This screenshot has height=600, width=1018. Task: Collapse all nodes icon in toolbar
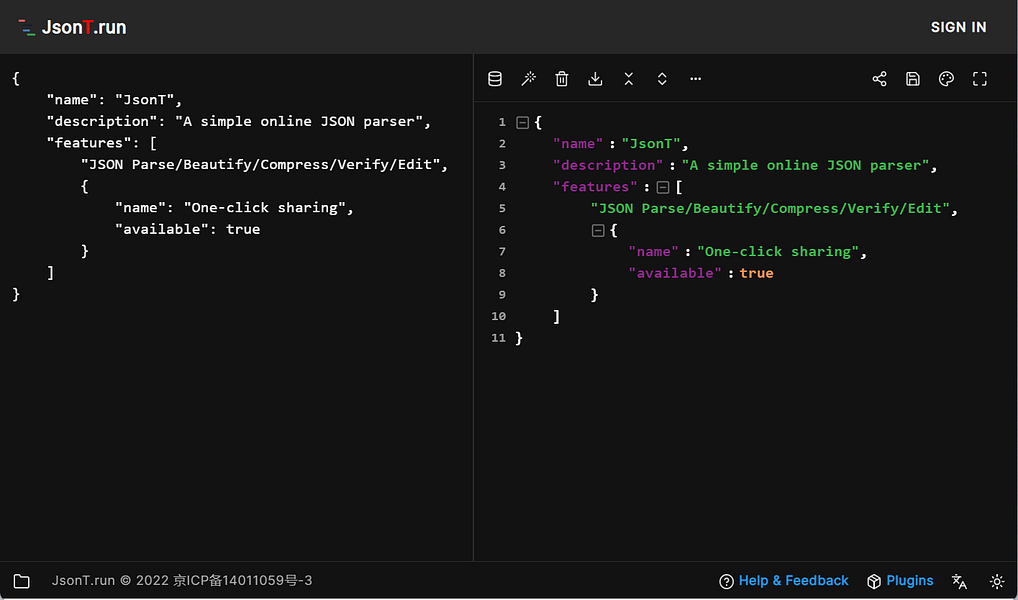tap(628, 79)
